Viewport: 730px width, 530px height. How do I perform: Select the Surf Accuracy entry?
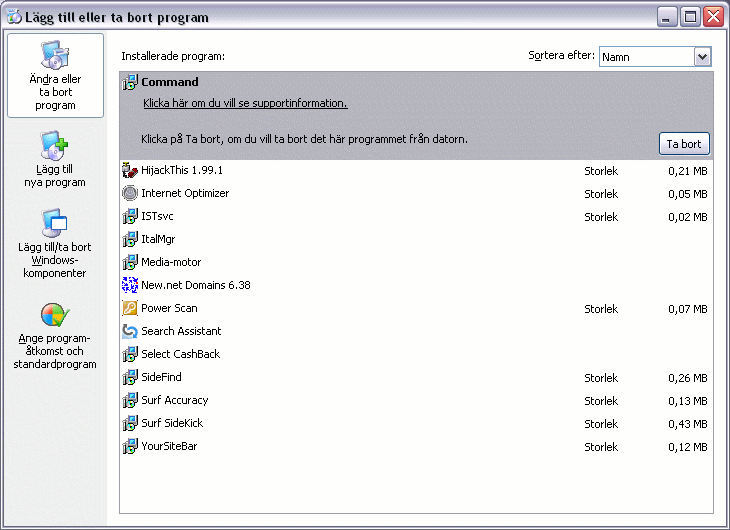[416, 400]
